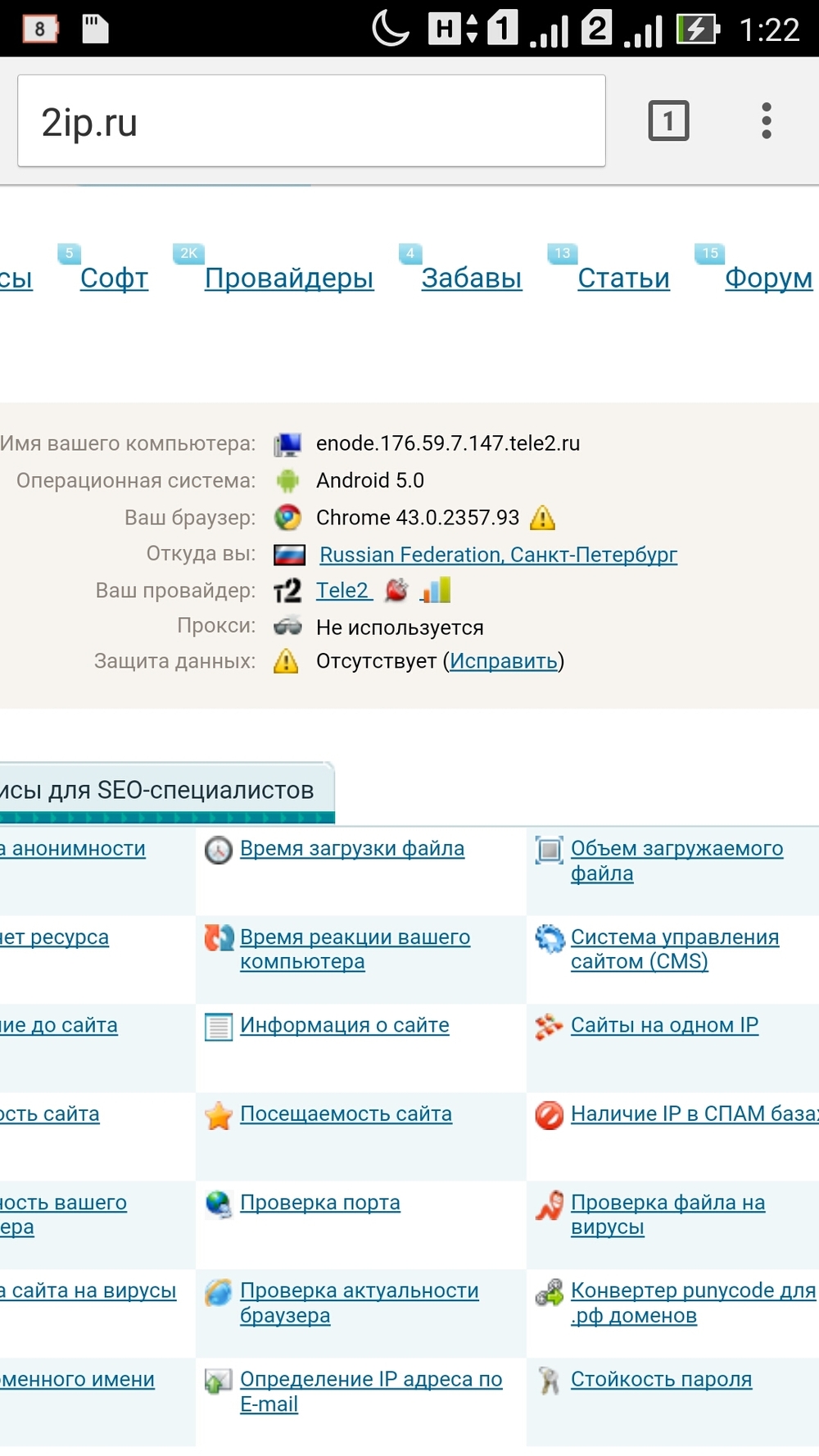Viewport: 819px width, 1456px height.
Task: Open the Tele2 provider link
Action: pos(343,590)
